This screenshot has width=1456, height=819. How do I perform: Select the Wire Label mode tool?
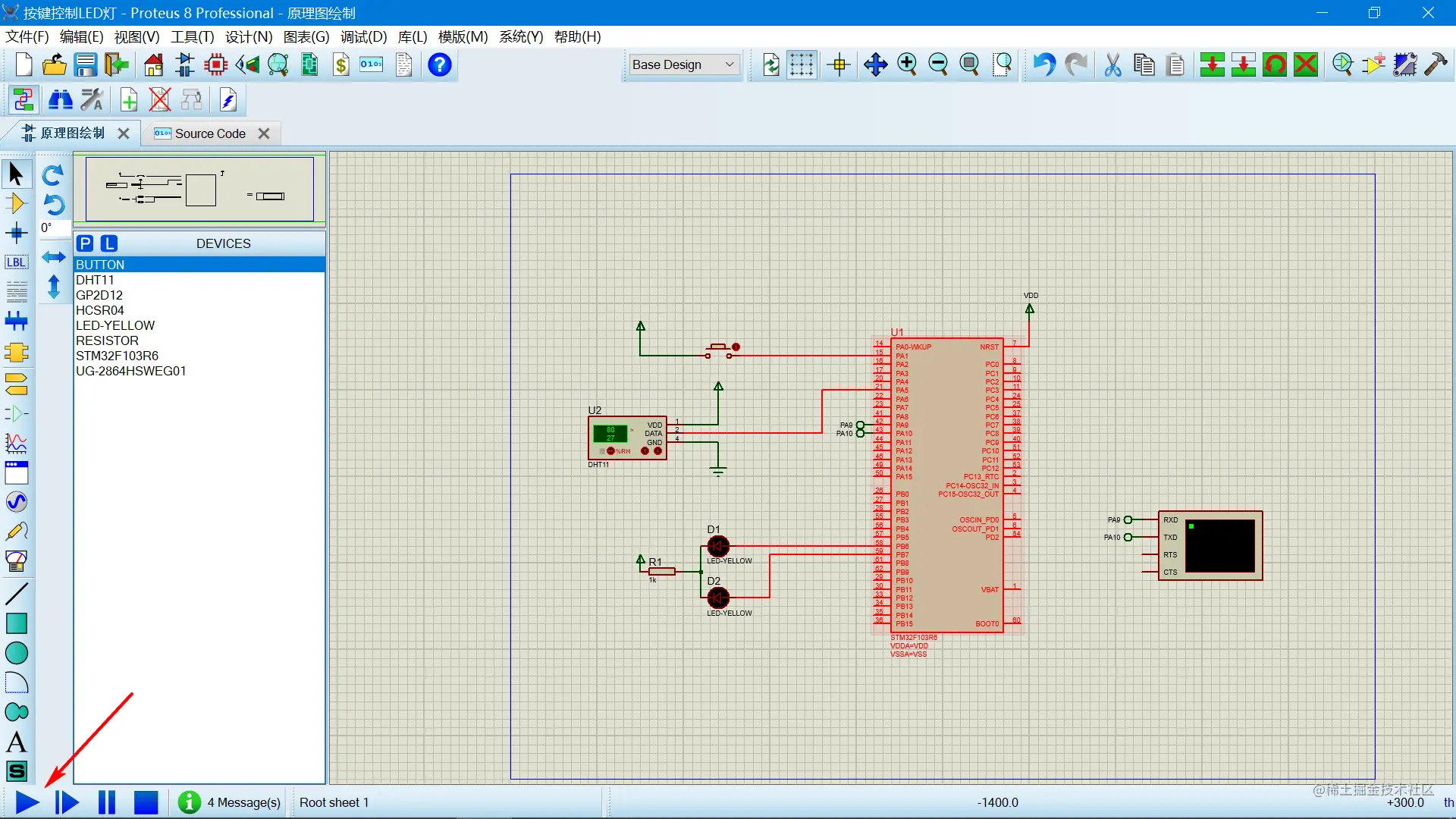tap(16, 262)
